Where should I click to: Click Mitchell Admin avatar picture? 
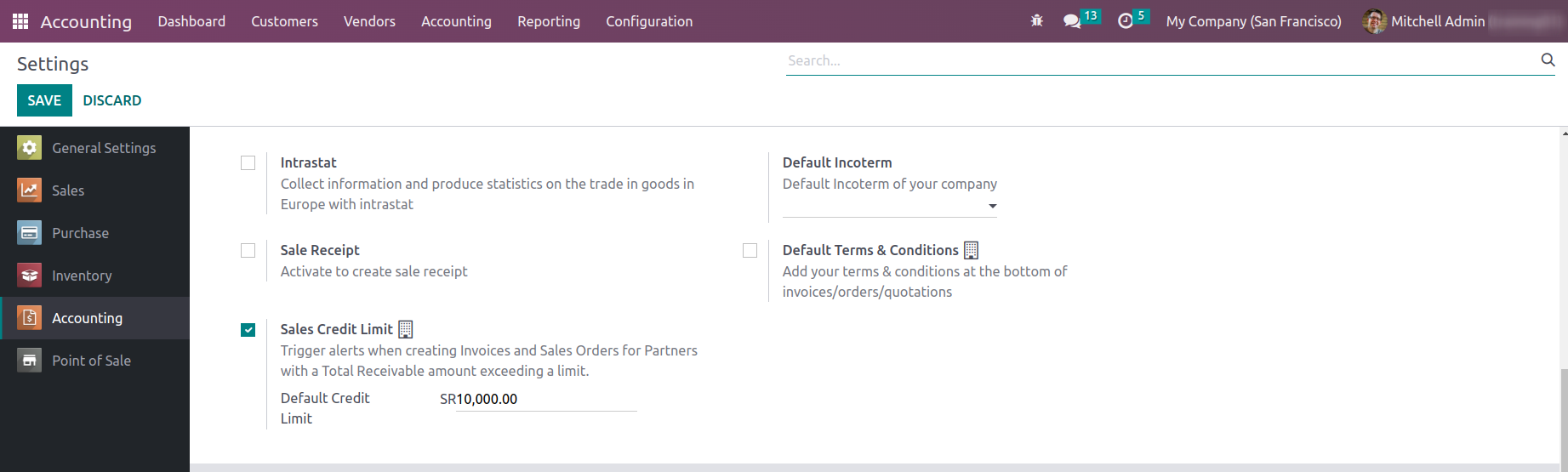point(1374,21)
